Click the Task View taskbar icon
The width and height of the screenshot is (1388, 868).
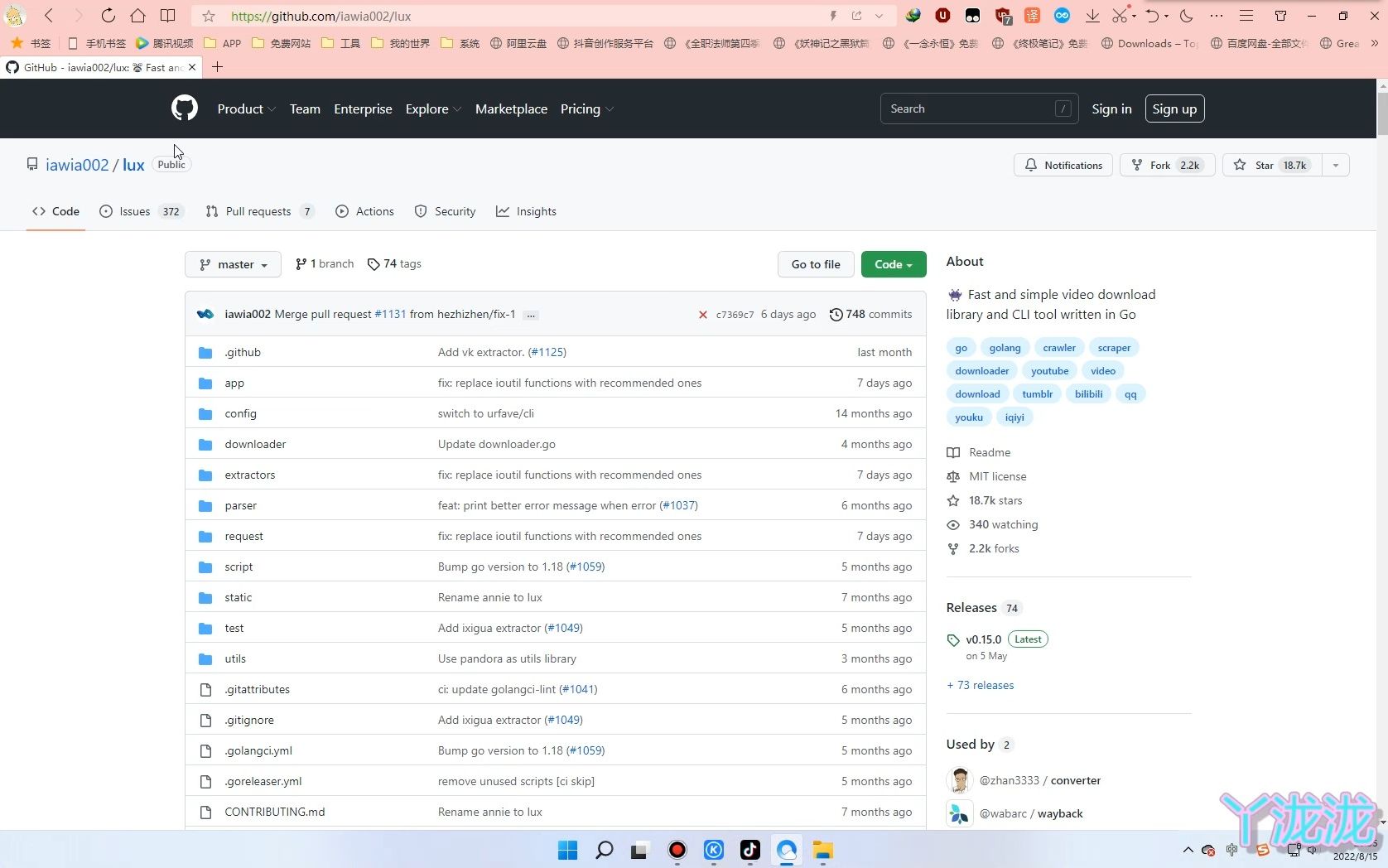[639, 850]
